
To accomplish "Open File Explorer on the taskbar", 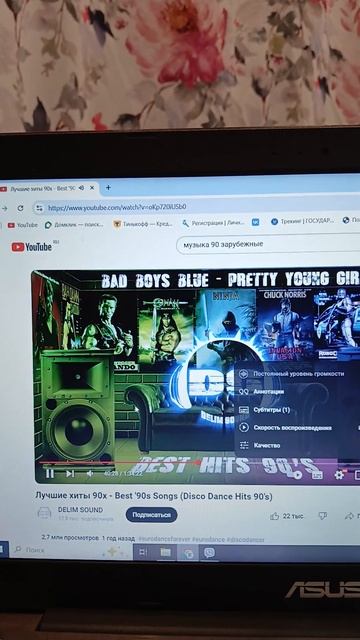I will [x=165, y=553].
